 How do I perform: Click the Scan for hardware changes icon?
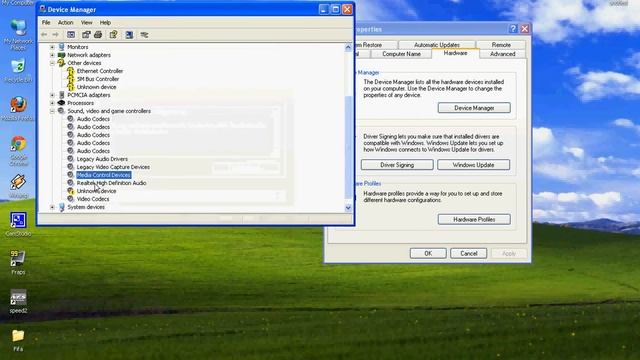pyautogui.click(x=129, y=35)
